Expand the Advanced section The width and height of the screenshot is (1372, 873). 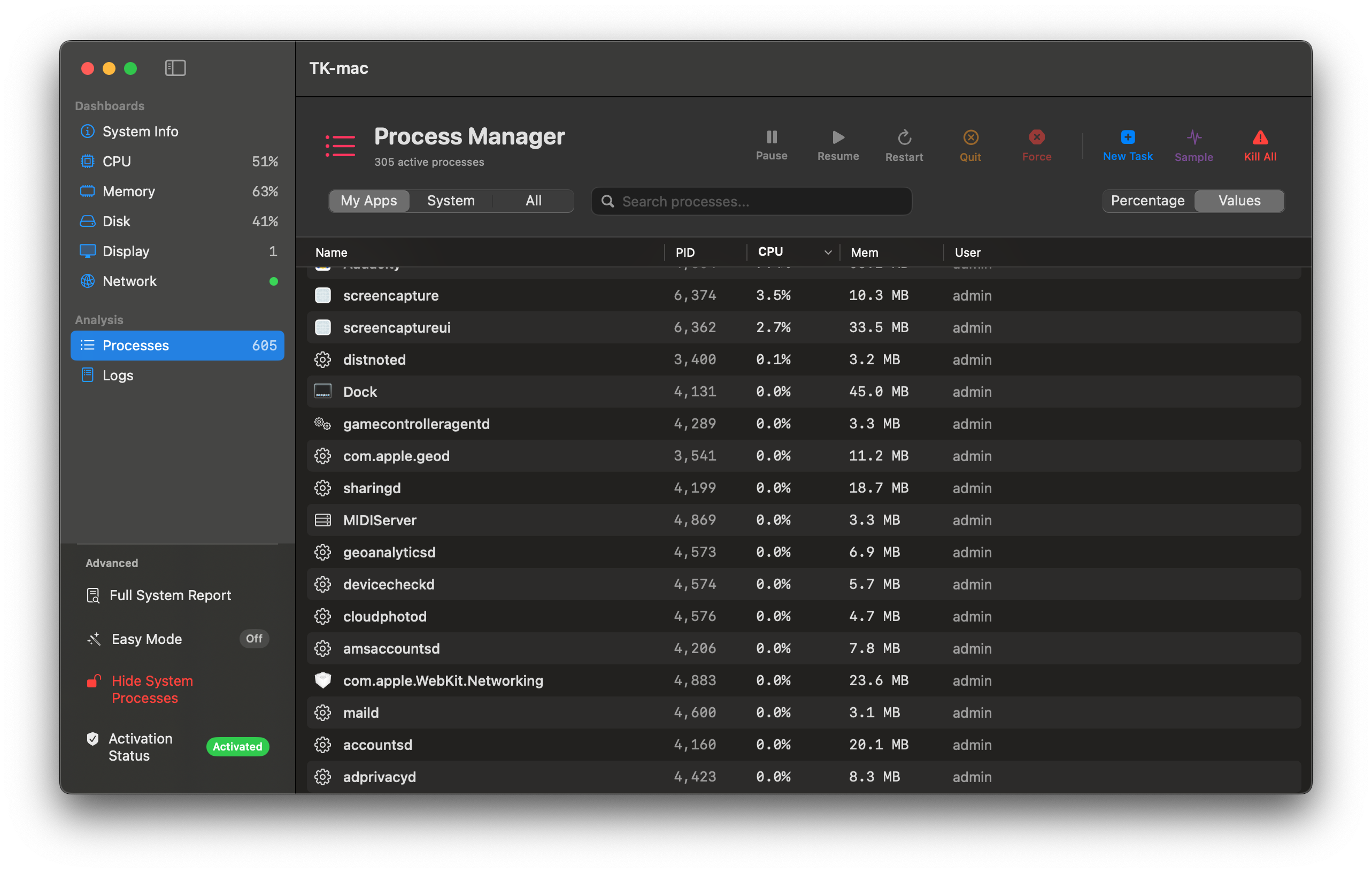point(112,563)
